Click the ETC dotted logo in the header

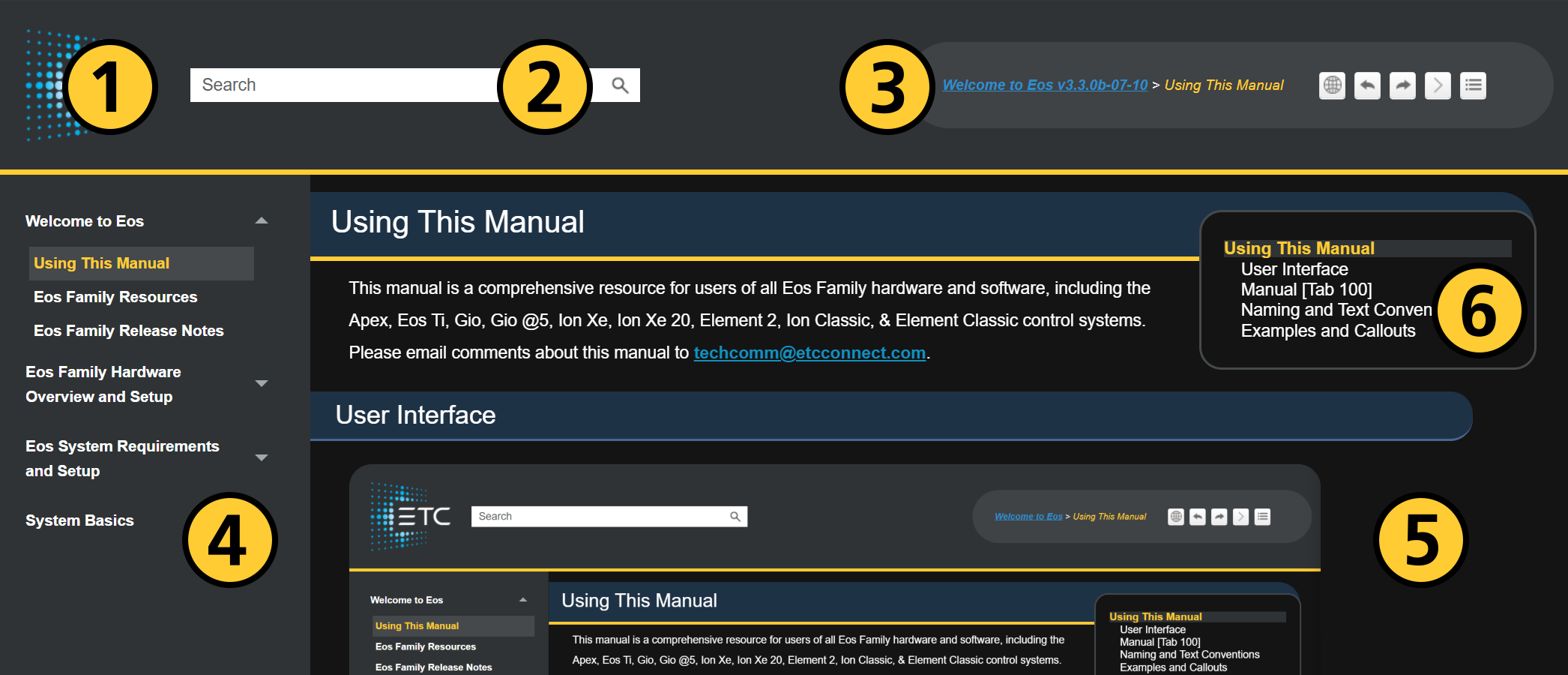[45, 85]
